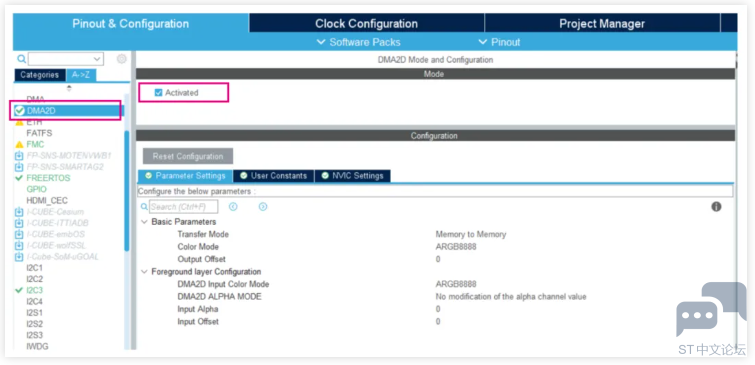Click the info icon in the parameters panel

coord(716,207)
